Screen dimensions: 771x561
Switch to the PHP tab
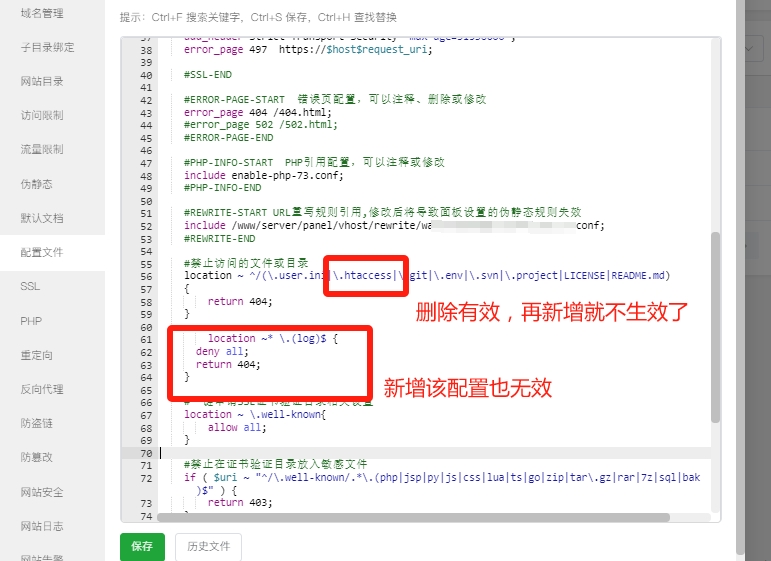click(31, 321)
